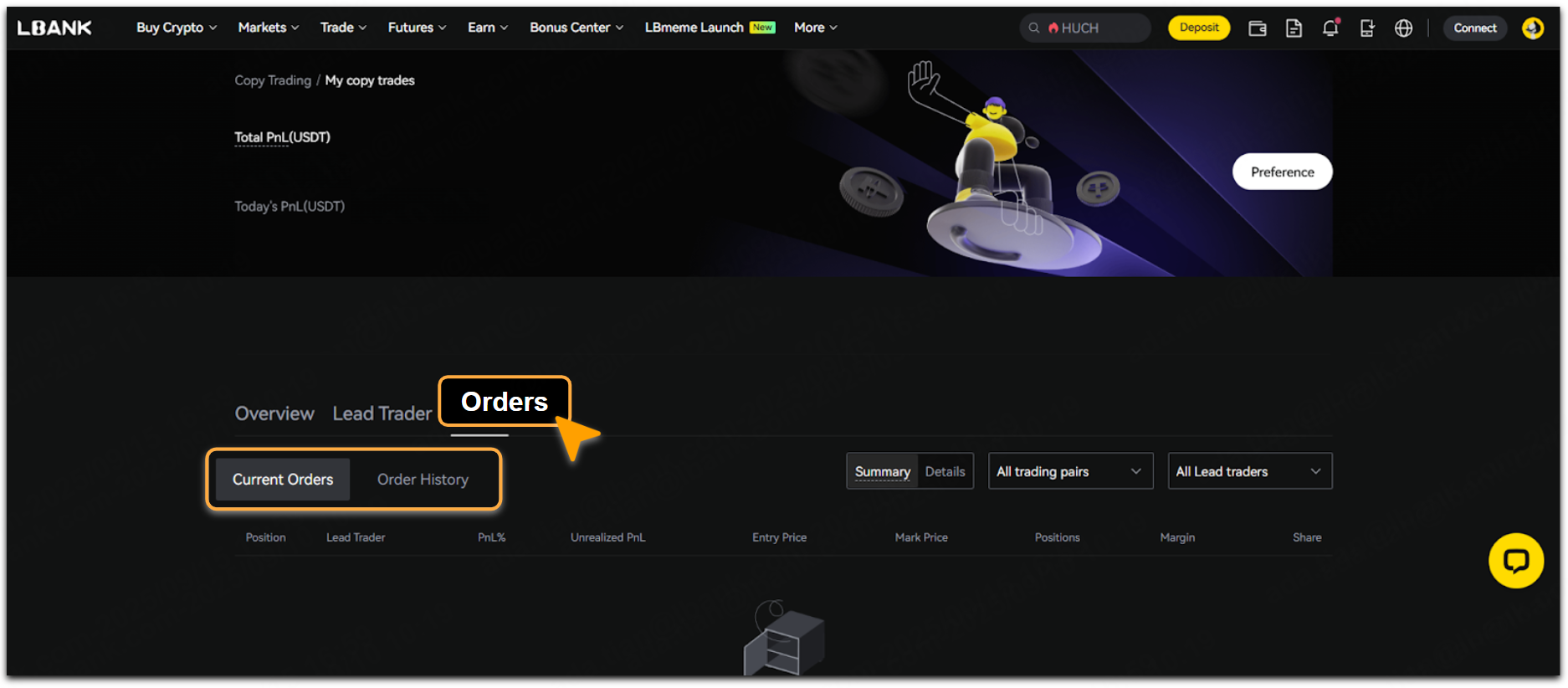Click the LBANK logo

tap(54, 28)
